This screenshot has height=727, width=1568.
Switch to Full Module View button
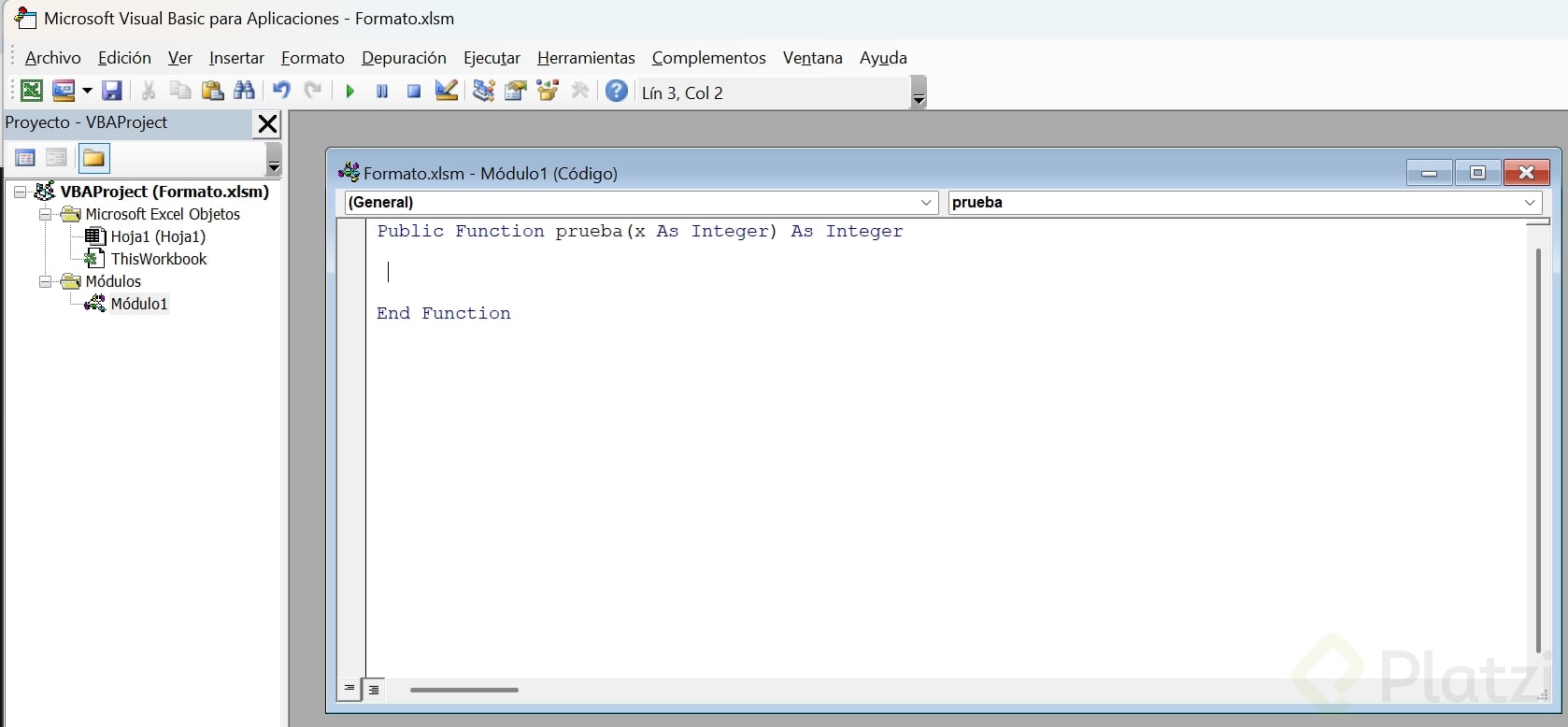[374, 690]
